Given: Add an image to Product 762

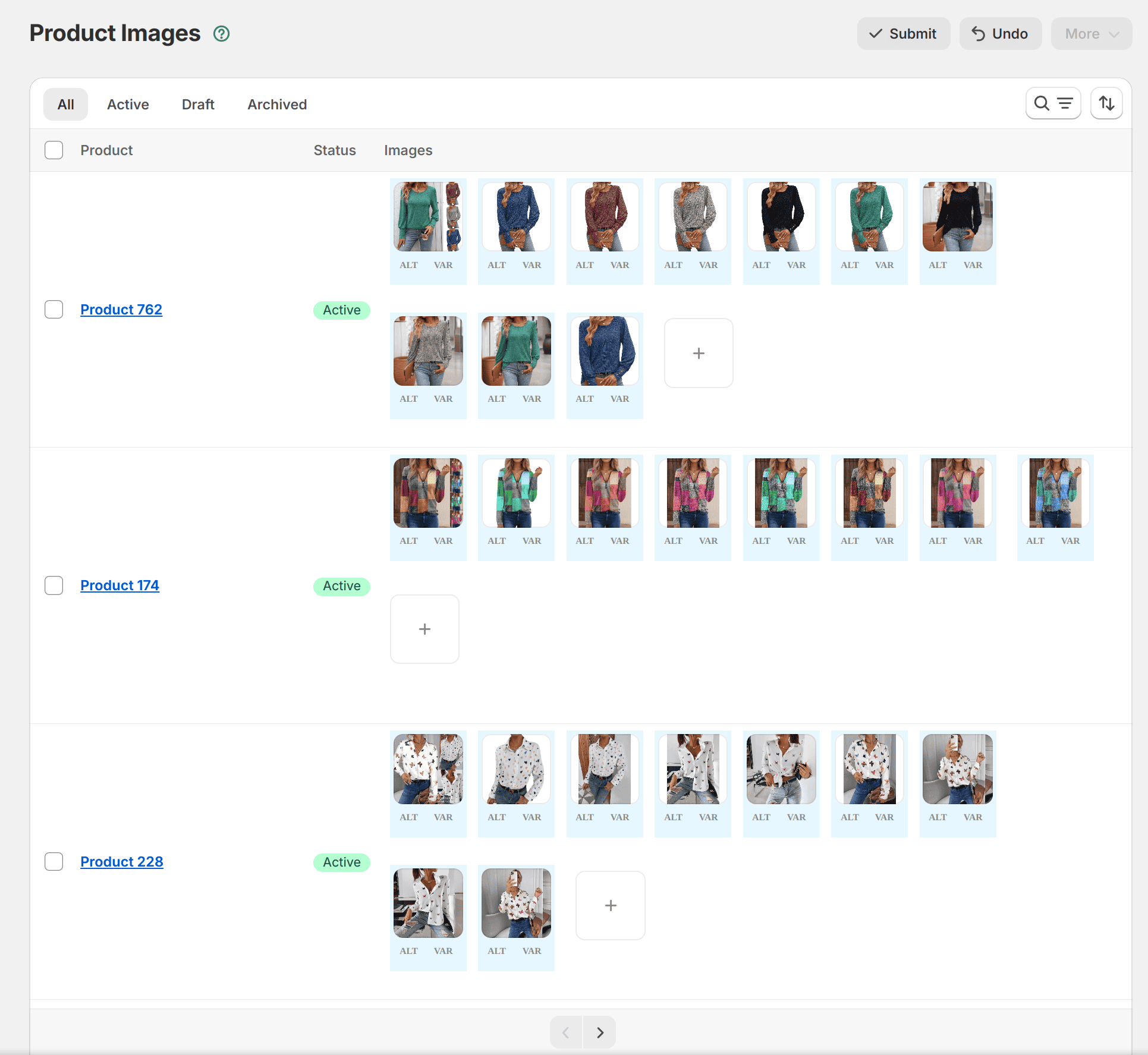Looking at the screenshot, I should point(698,352).
